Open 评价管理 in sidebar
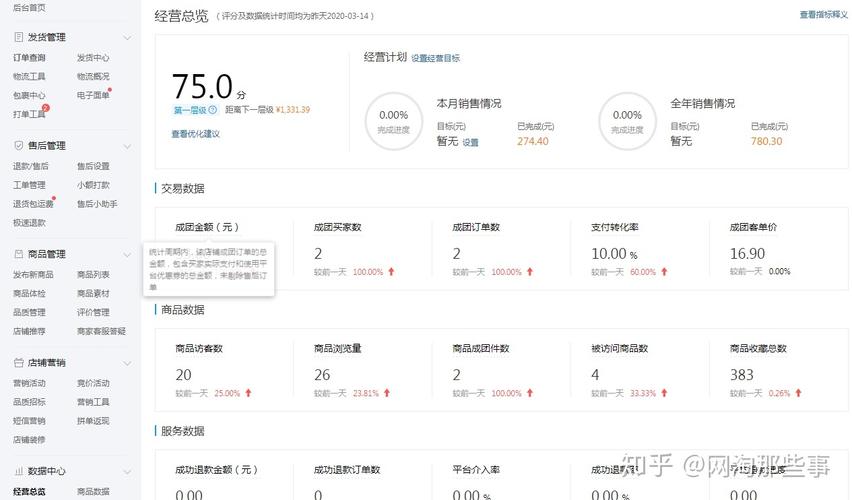 click(93, 312)
